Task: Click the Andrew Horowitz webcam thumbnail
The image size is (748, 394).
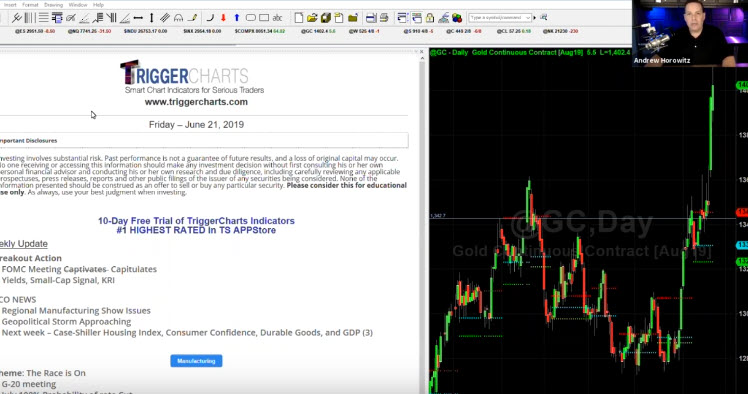Action: coord(690,33)
